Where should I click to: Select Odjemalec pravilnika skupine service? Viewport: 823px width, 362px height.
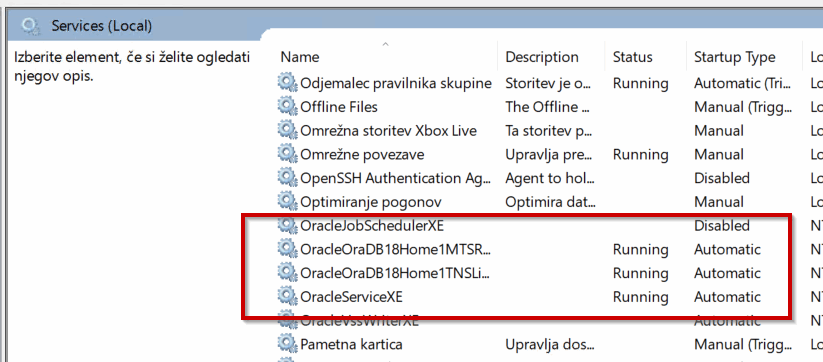[x=396, y=83]
